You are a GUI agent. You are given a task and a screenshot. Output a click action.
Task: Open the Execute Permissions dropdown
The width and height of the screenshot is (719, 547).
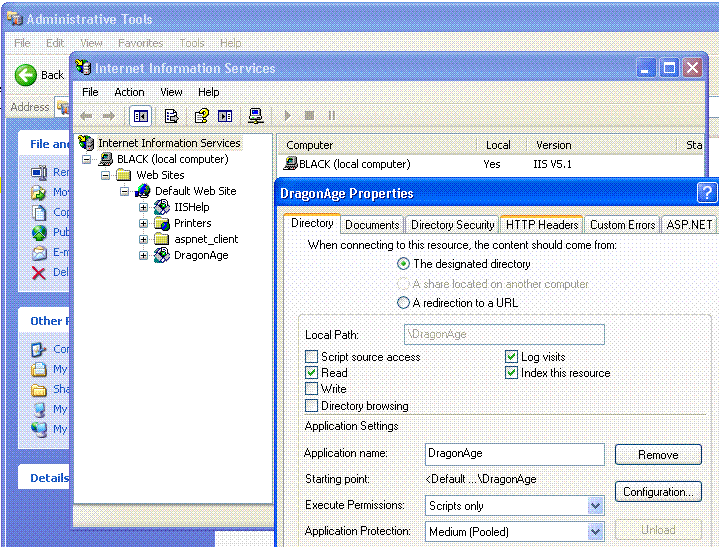(596, 506)
